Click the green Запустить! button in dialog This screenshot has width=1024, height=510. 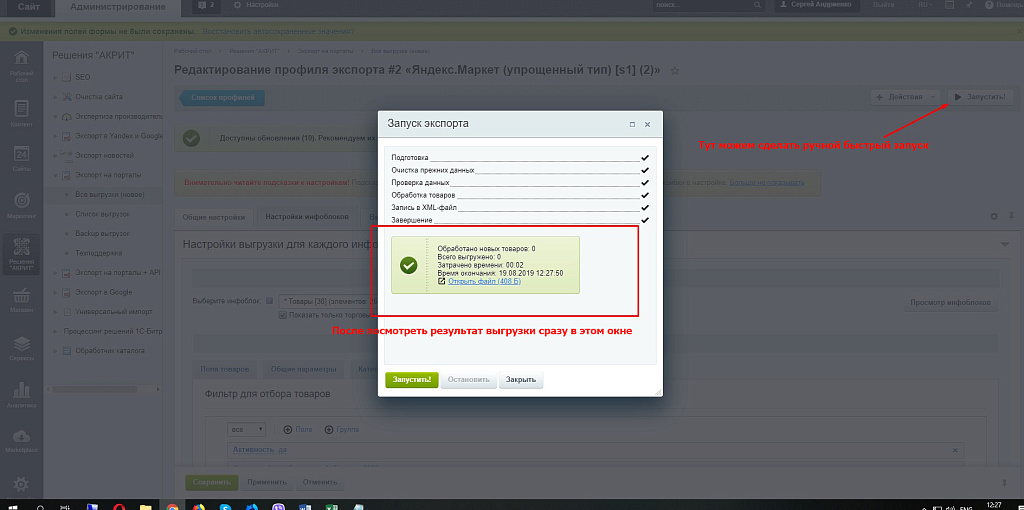tap(412, 380)
